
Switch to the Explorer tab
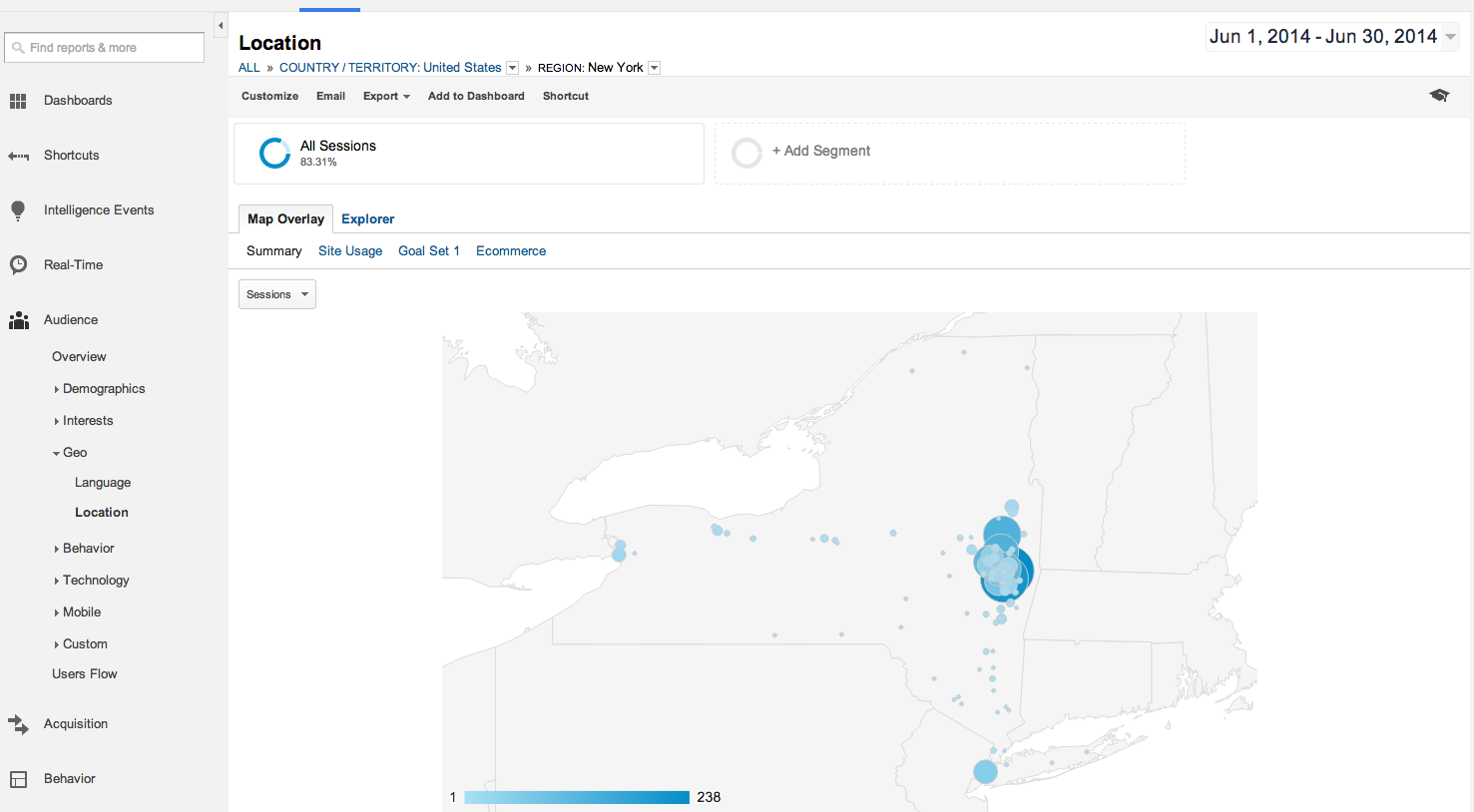coord(367,219)
